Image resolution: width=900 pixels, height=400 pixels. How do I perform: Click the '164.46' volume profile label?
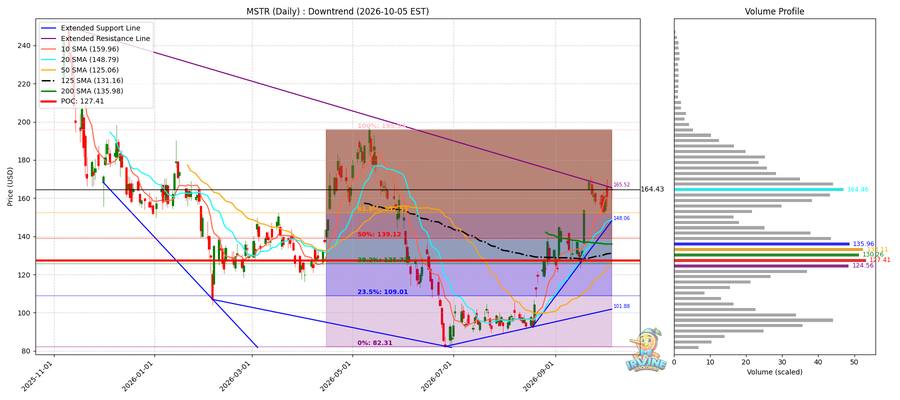[856, 189]
